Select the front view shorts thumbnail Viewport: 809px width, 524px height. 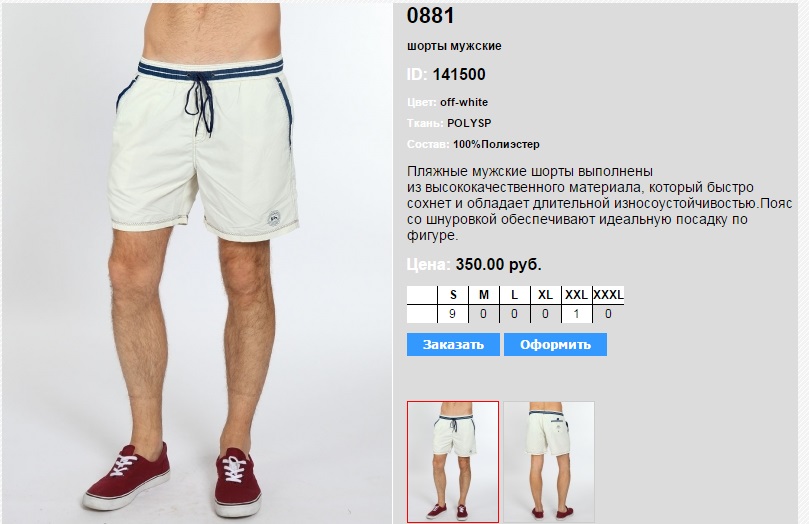point(453,462)
